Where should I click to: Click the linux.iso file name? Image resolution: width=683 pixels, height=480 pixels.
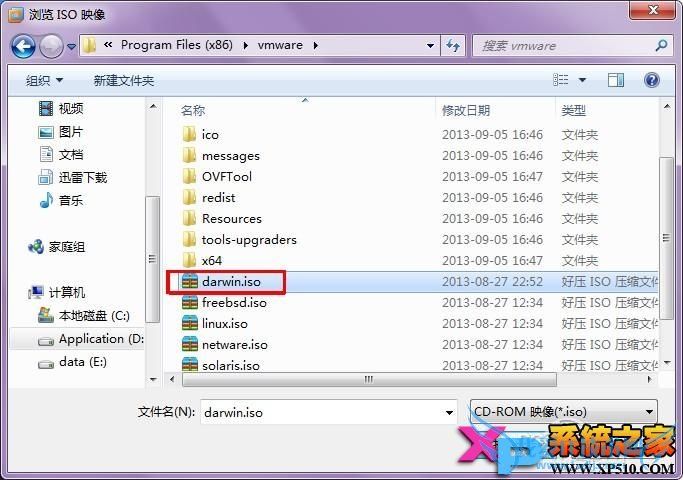[225, 324]
